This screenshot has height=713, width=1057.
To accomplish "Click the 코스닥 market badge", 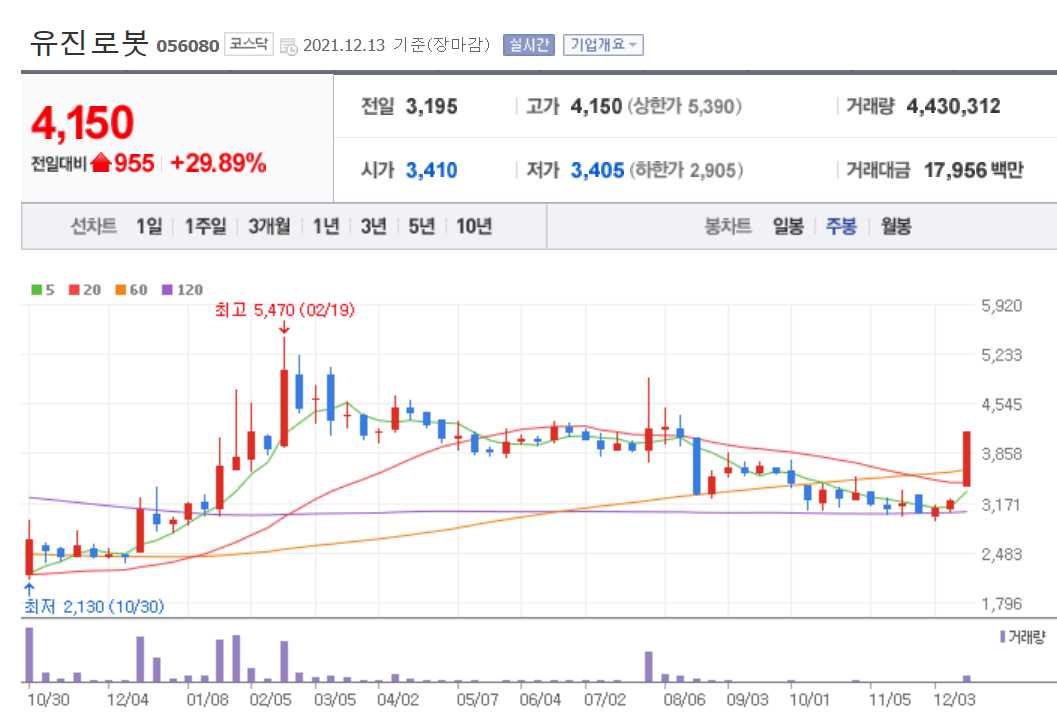I will (249, 42).
